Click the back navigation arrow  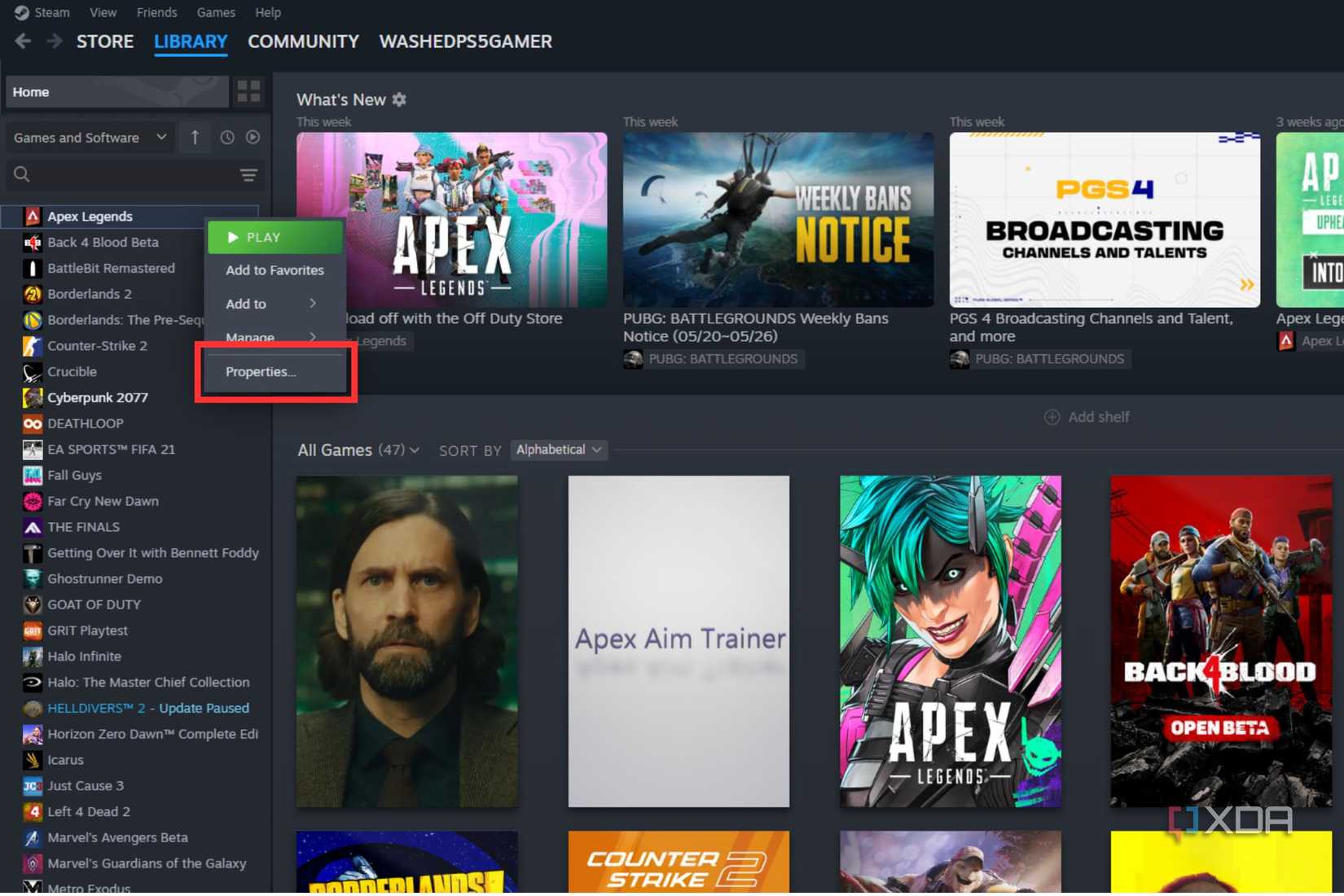tap(23, 41)
